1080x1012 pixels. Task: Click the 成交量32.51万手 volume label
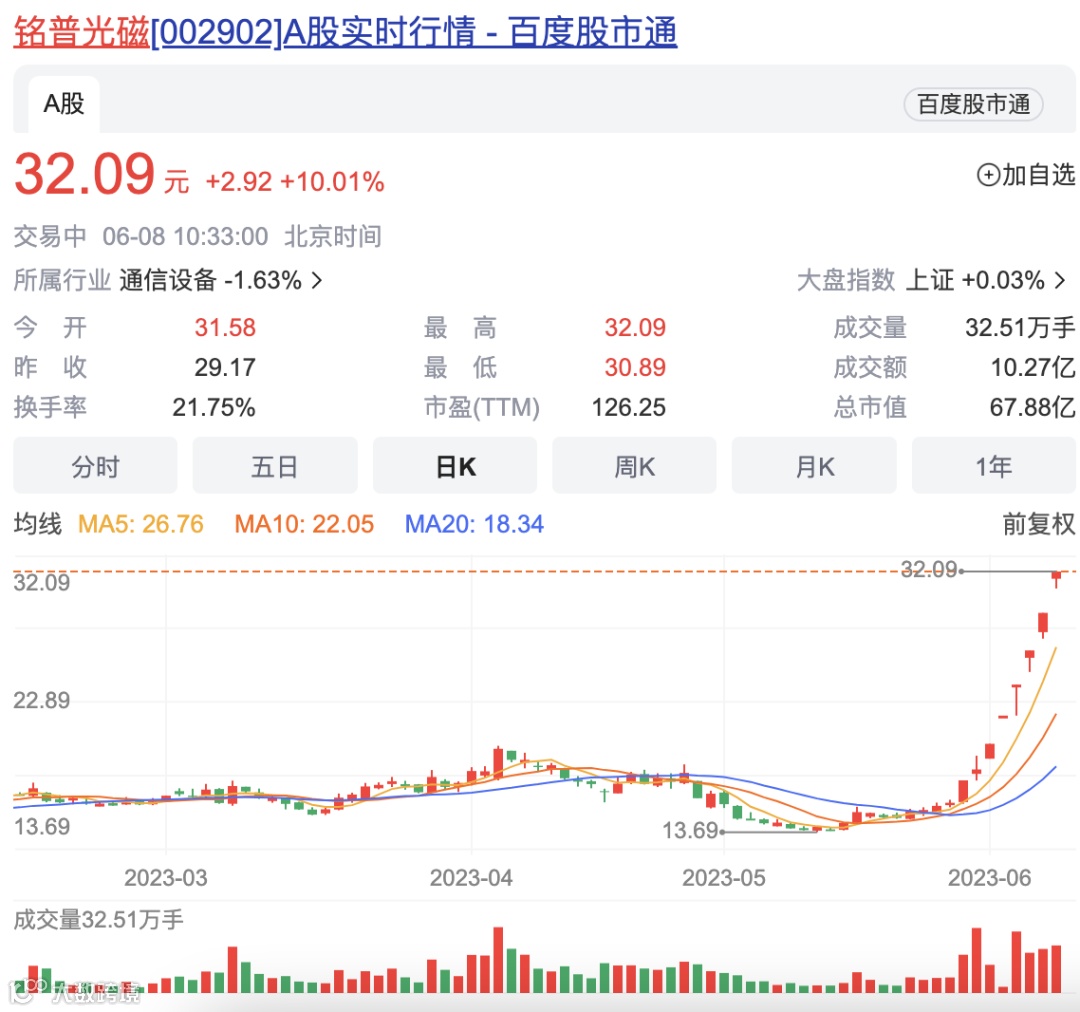tap(98, 920)
